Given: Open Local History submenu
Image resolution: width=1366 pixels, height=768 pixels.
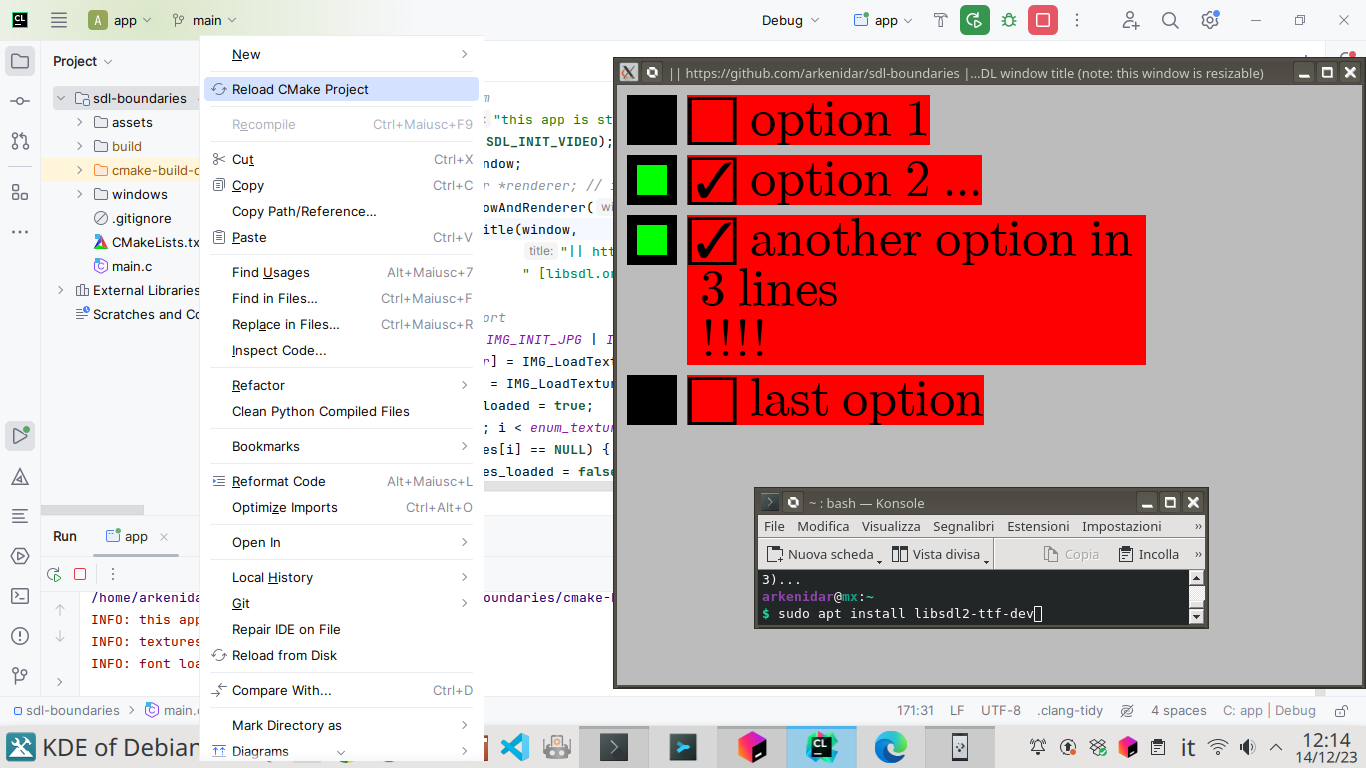Looking at the screenshot, I should click(x=341, y=577).
